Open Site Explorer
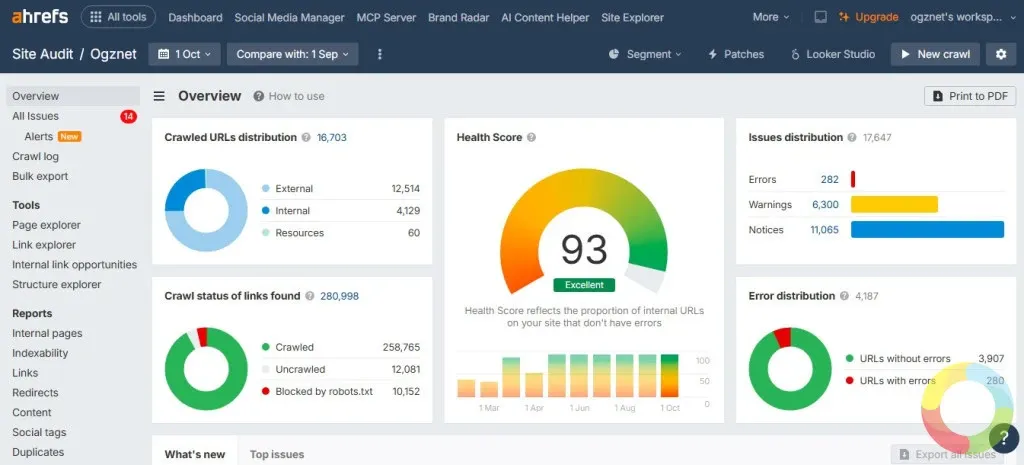Viewport: 1024px width, 465px height. [632, 18]
